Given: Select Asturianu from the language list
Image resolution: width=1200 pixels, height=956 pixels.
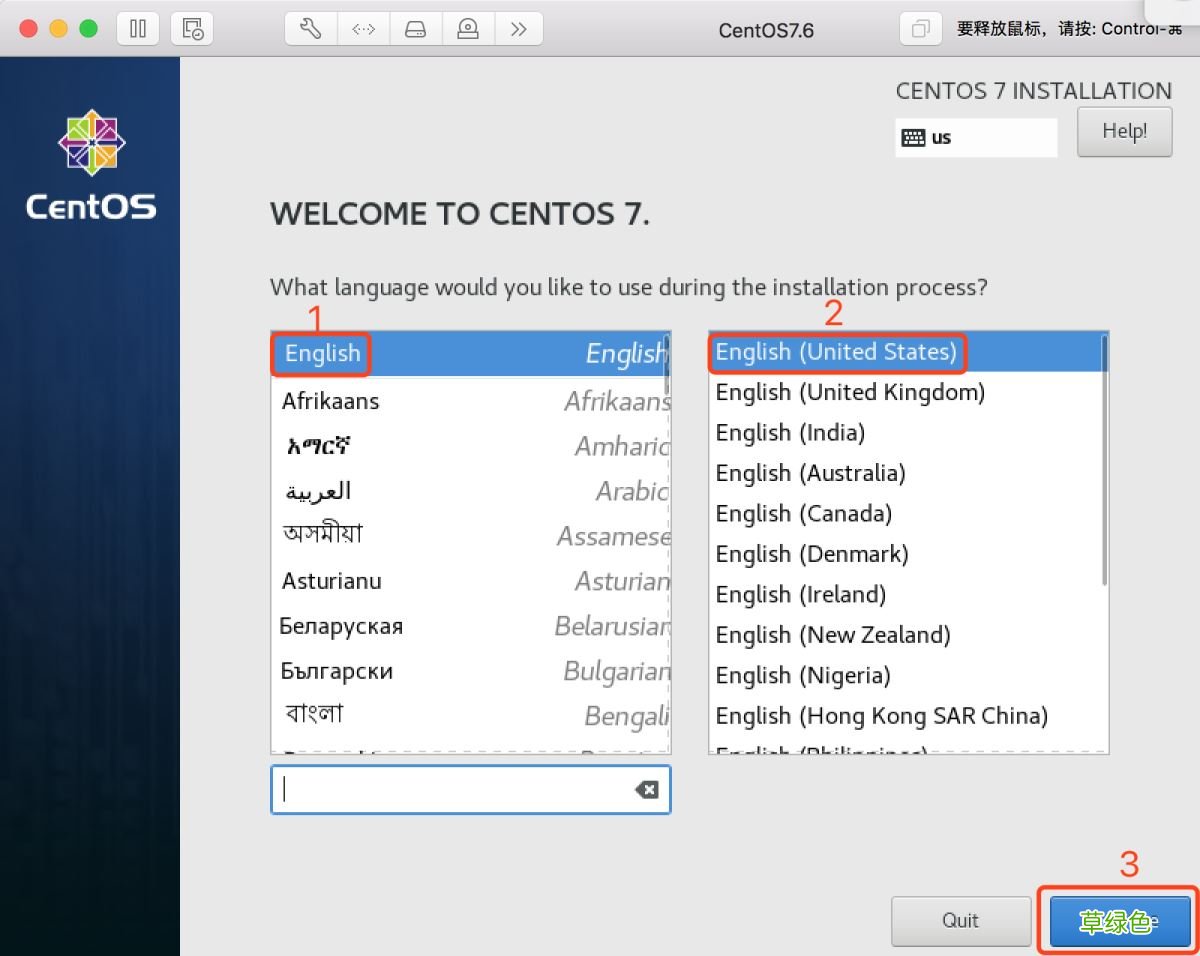Looking at the screenshot, I should pyautogui.click(x=331, y=580).
